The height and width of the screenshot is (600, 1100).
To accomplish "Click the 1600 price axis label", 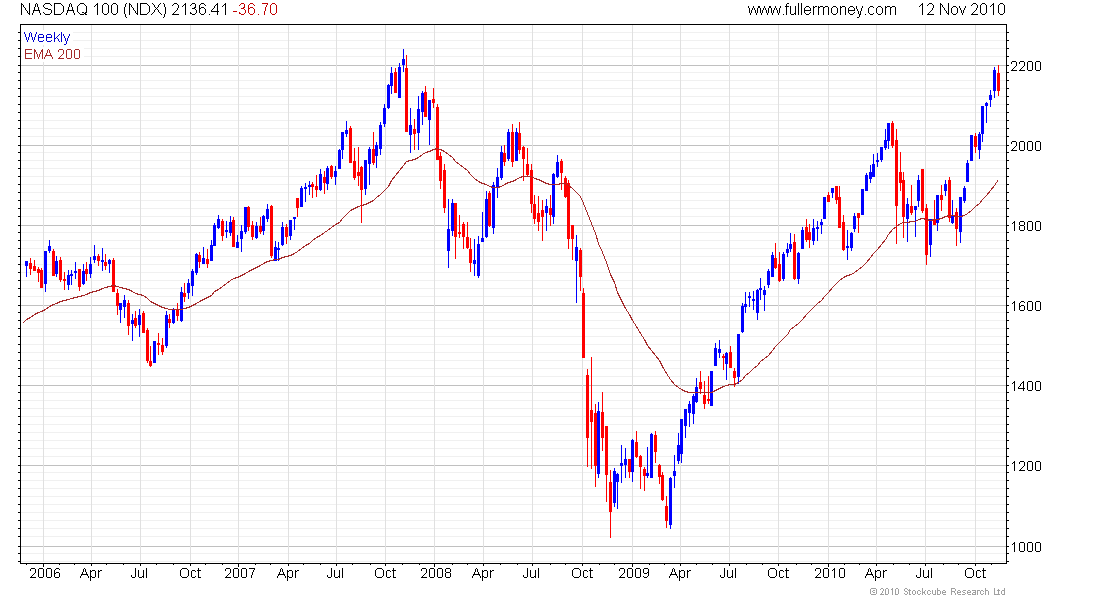I will click(x=1026, y=306).
